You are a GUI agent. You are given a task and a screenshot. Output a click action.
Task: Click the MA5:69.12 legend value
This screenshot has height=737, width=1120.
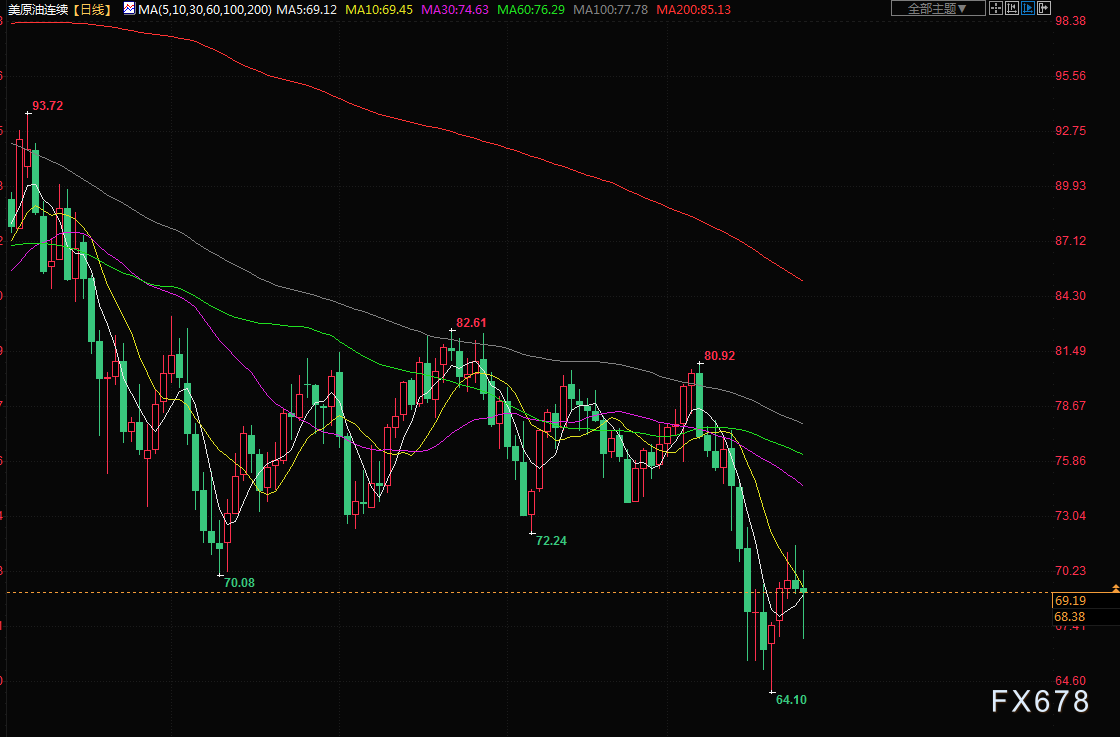[306, 9]
